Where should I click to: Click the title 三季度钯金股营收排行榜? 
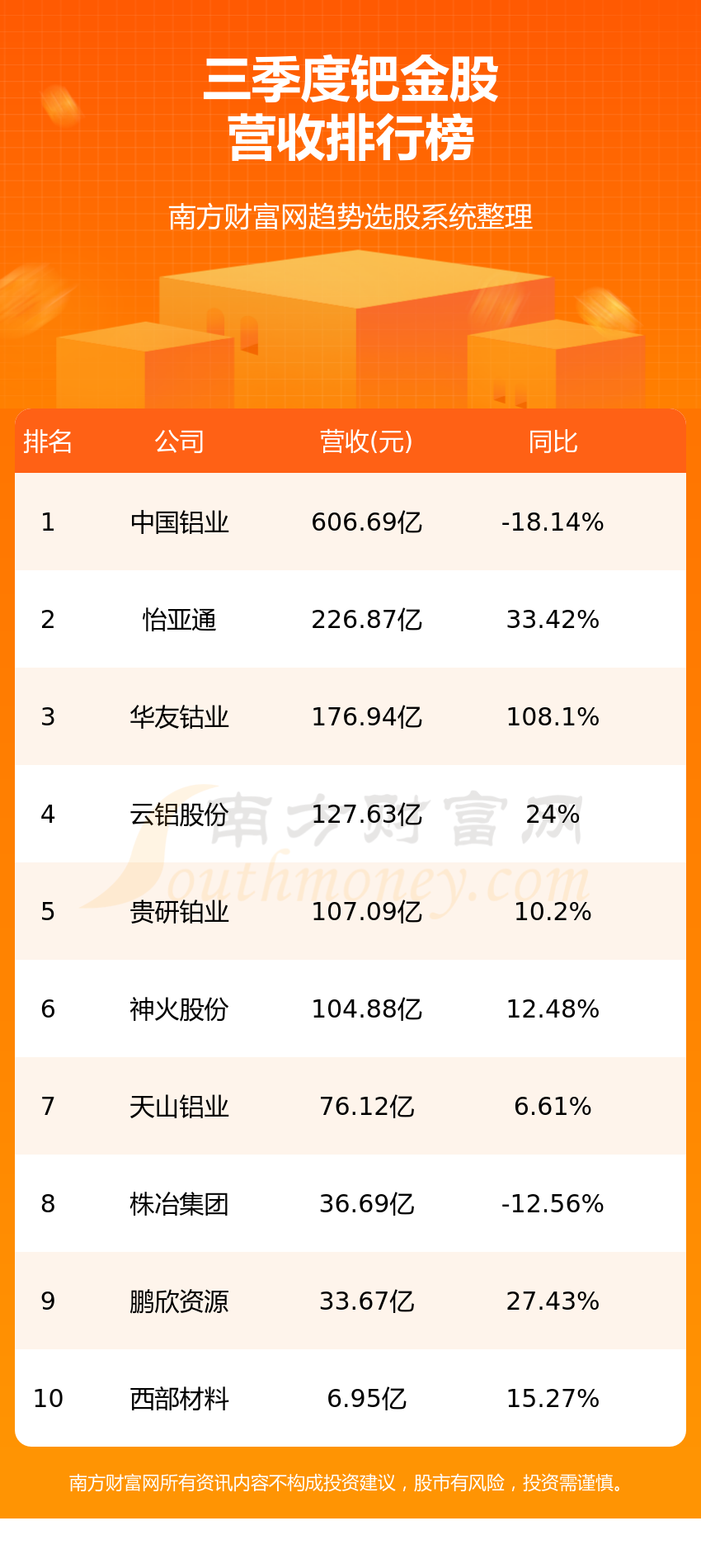[x=351, y=109]
